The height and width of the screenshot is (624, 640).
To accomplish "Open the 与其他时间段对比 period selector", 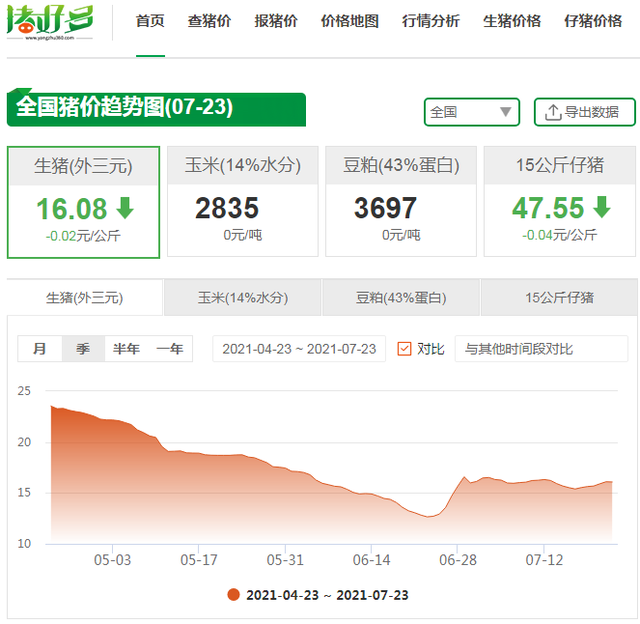I will (x=541, y=349).
